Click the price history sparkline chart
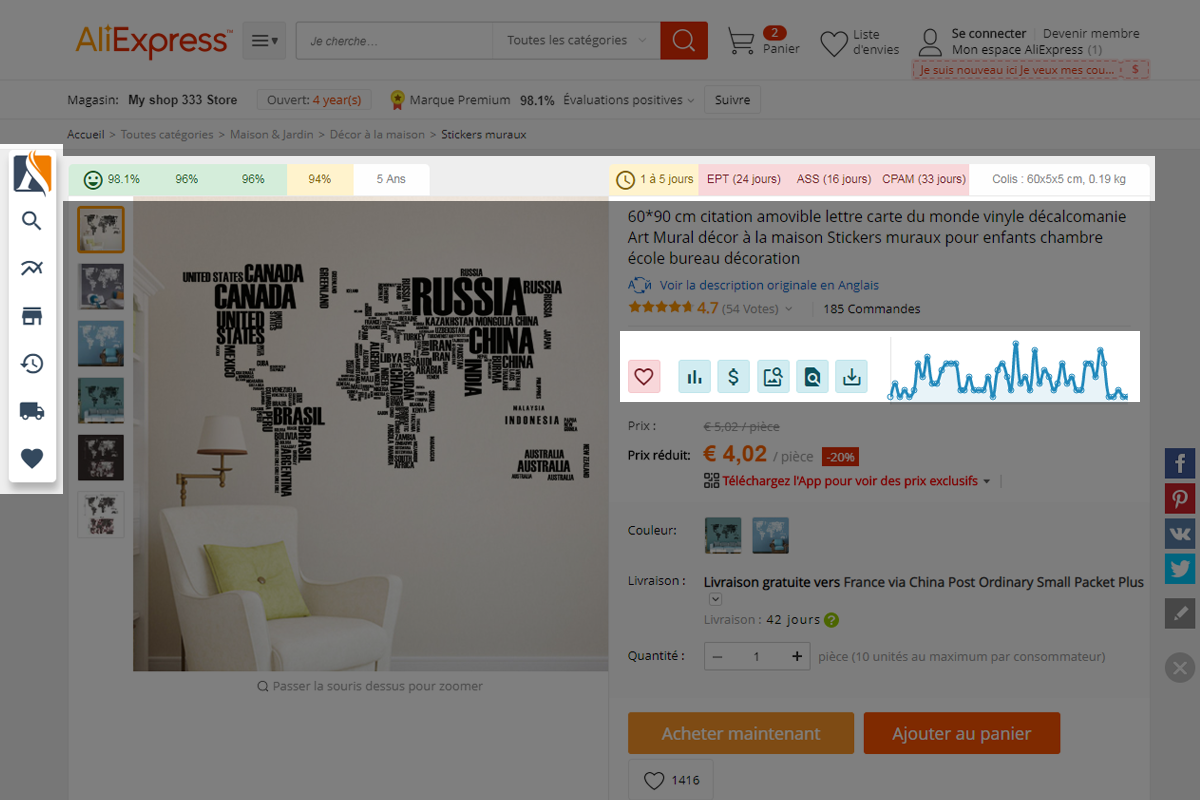This screenshot has height=800, width=1200. tap(1008, 370)
